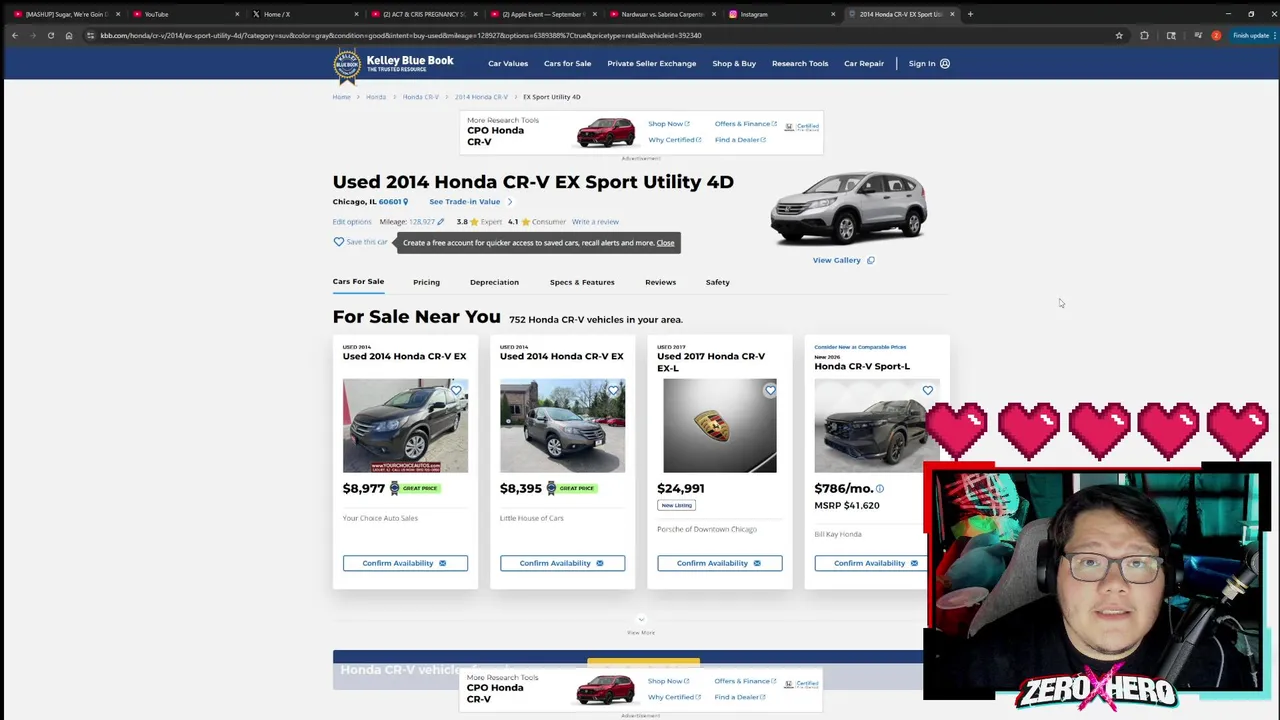Favorite the first Used 2014 Honda CR-V EX listing
This screenshot has width=1280, height=720.
pyautogui.click(x=456, y=390)
